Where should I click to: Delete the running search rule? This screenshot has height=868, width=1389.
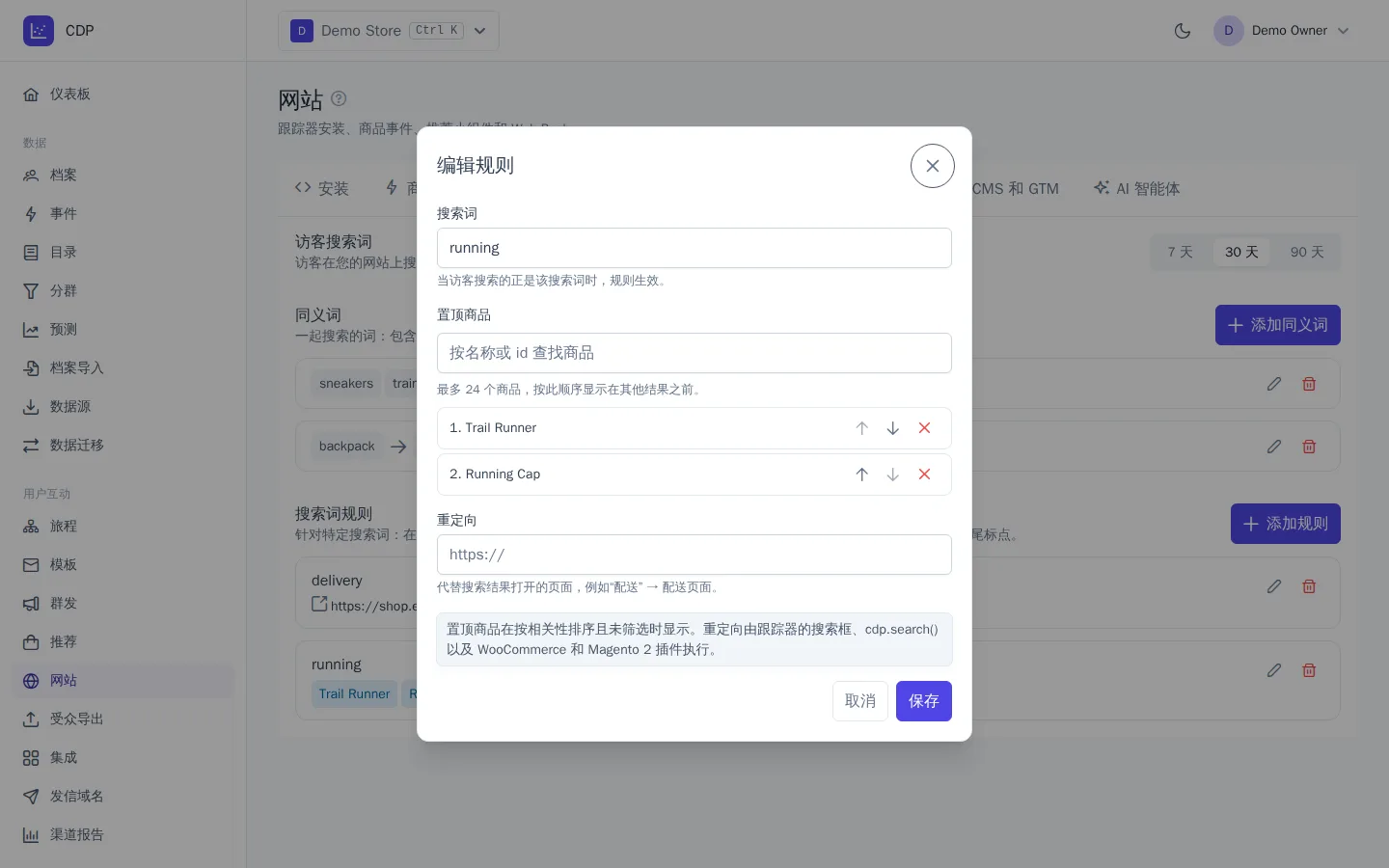point(1309,670)
